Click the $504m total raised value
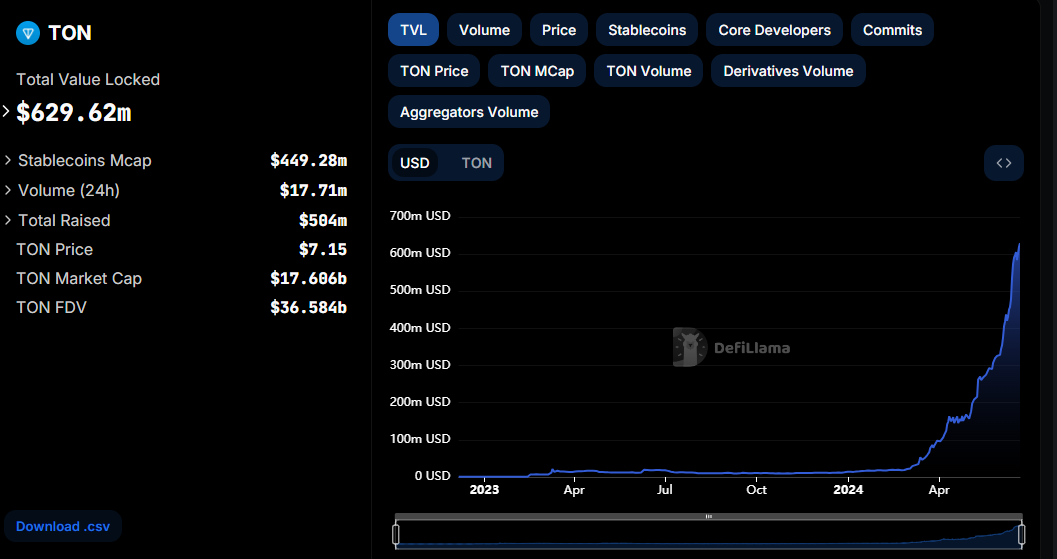 pos(323,220)
